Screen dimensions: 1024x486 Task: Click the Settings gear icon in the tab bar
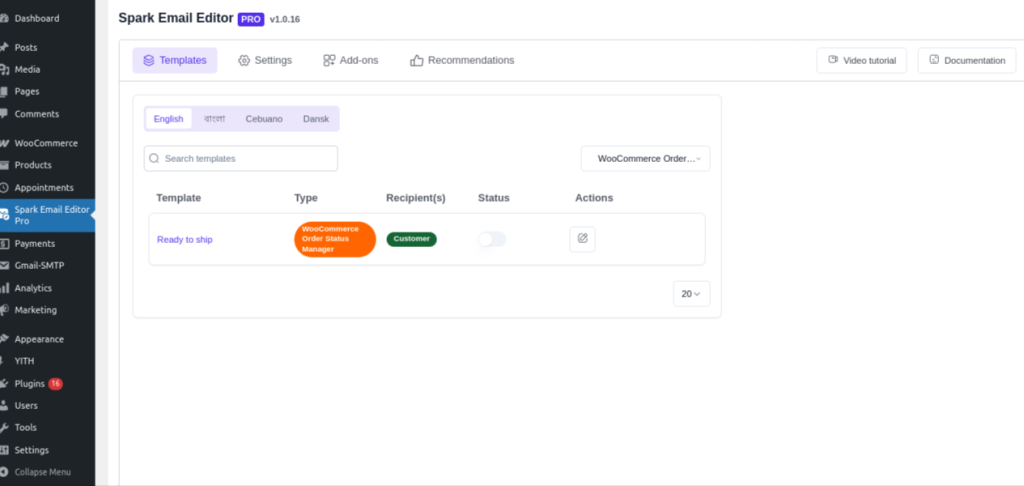(244, 60)
